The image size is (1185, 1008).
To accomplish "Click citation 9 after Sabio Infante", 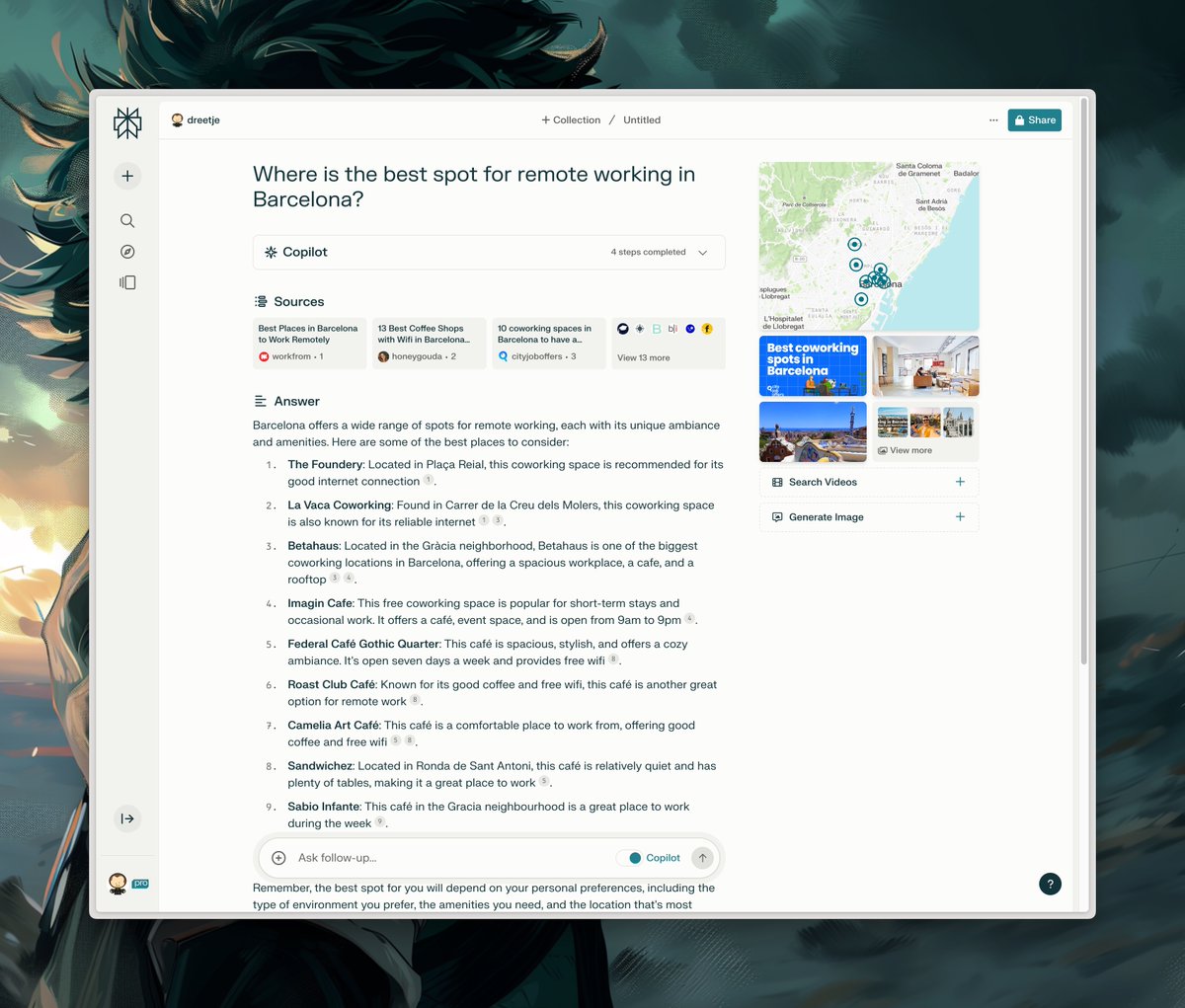I will tap(380, 821).
